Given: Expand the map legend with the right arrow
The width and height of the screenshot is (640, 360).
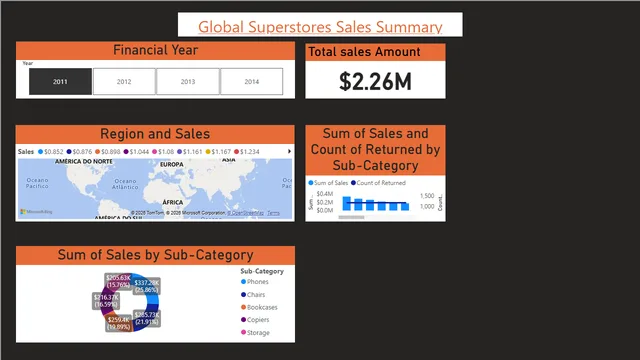Looking at the screenshot, I should click(x=289, y=151).
